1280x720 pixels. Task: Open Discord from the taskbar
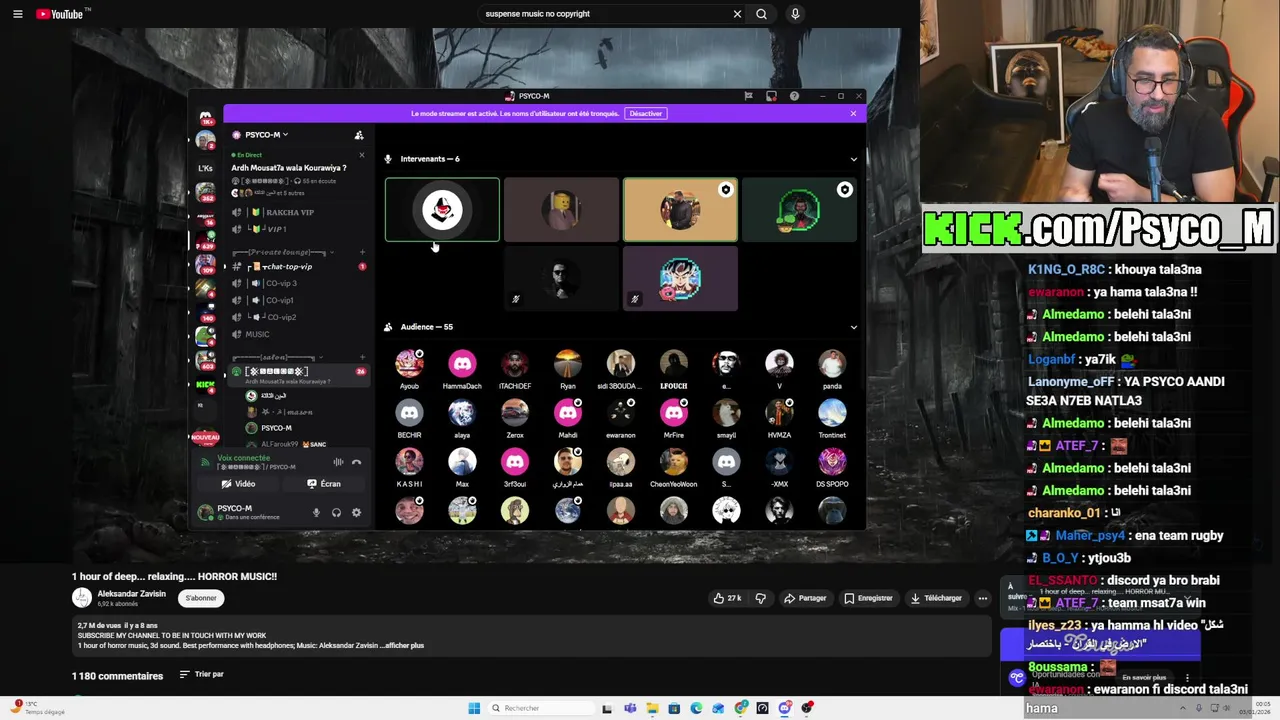pos(785,708)
